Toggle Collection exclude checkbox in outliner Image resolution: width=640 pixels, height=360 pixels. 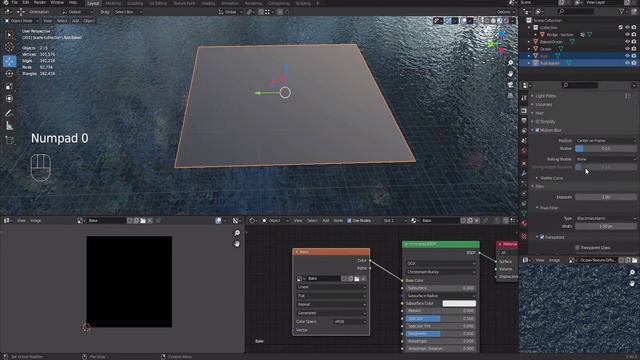(620, 27)
